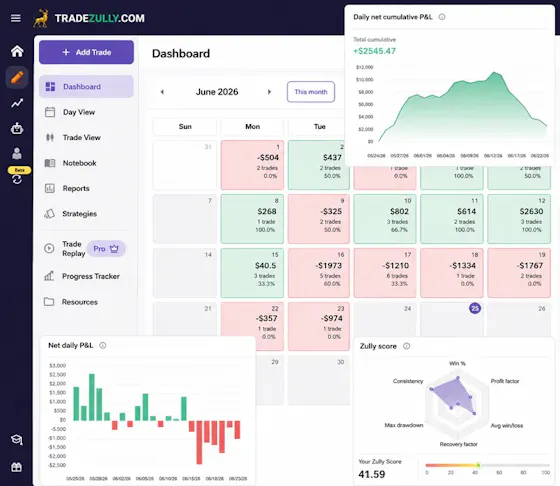
Task: Open the trend line chart icon
Action: pyautogui.click(x=17, y=103)
